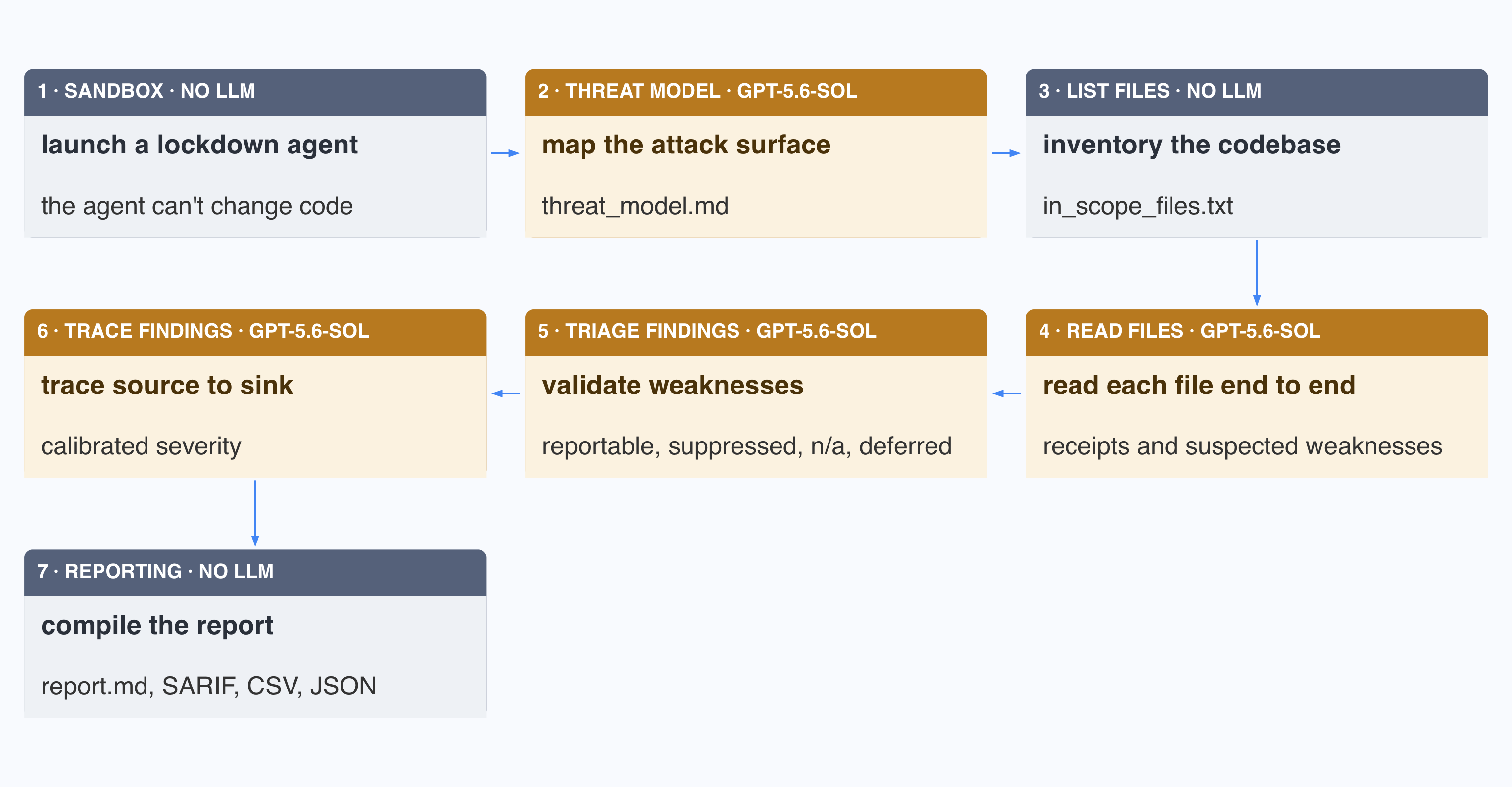
Task: Click the '6 · TRACE FINDINGS' header
Action: 255,332
